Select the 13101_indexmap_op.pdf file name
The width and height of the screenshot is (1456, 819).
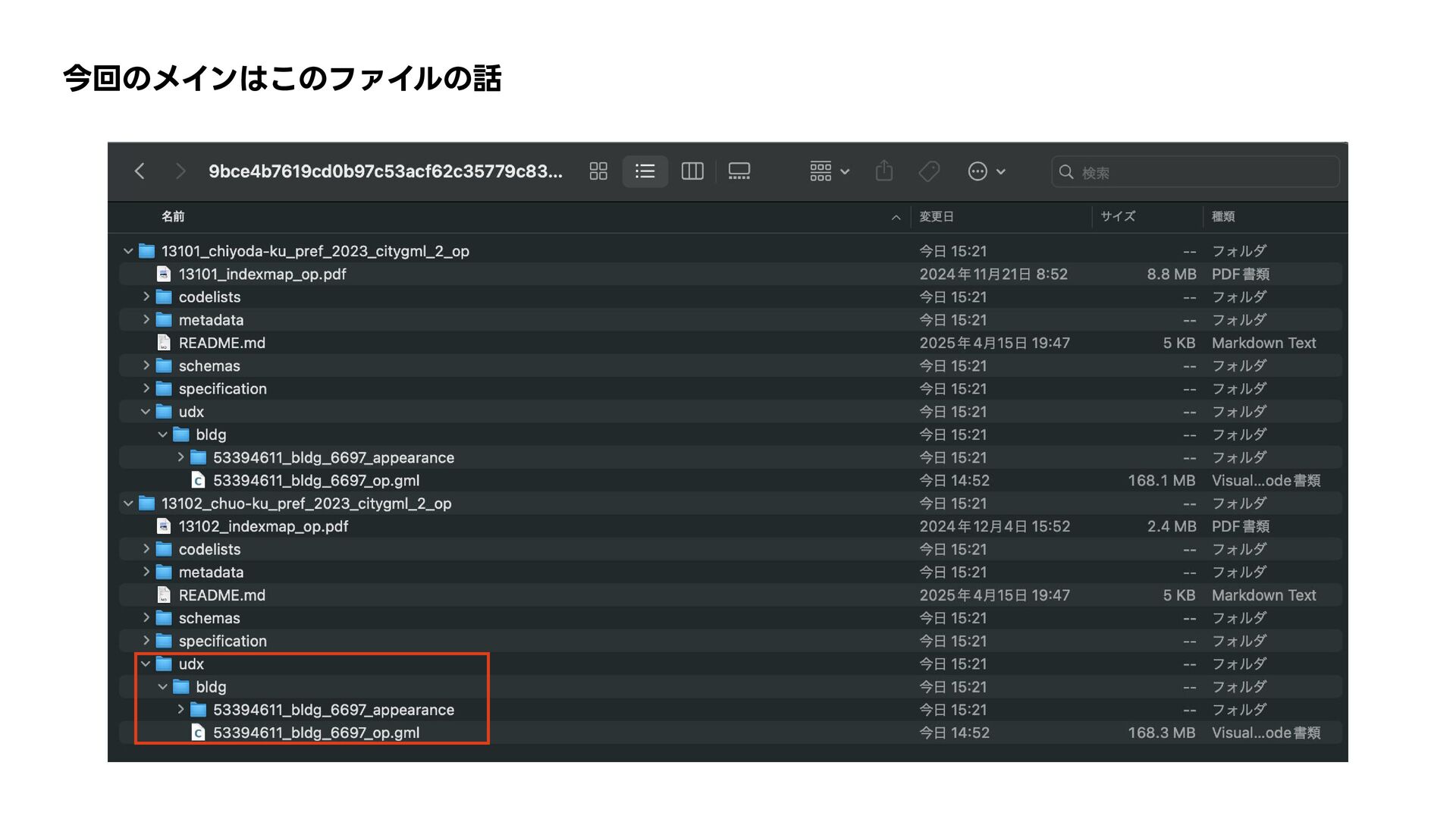[x=262, y=275]
